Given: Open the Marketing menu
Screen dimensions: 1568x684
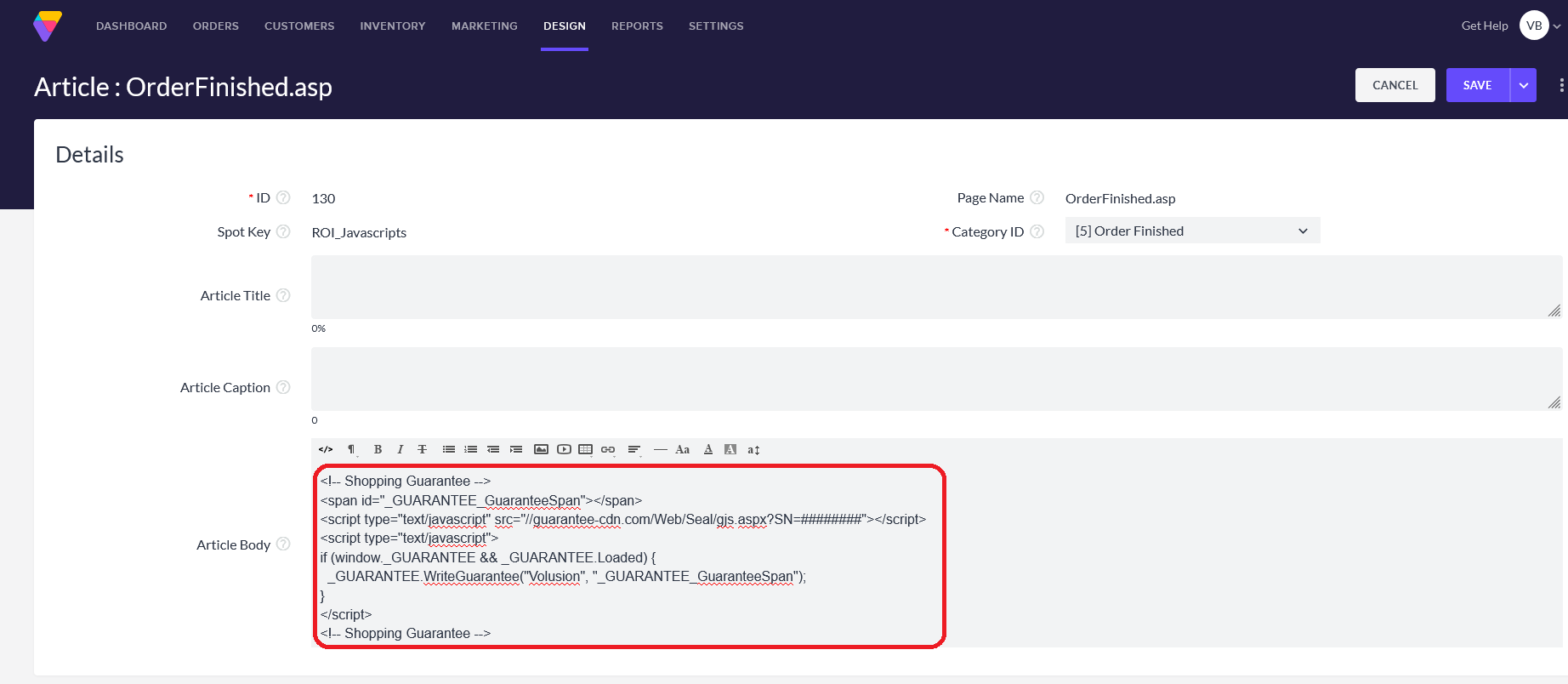Looking at the screenshot, I should click(485, 26).
